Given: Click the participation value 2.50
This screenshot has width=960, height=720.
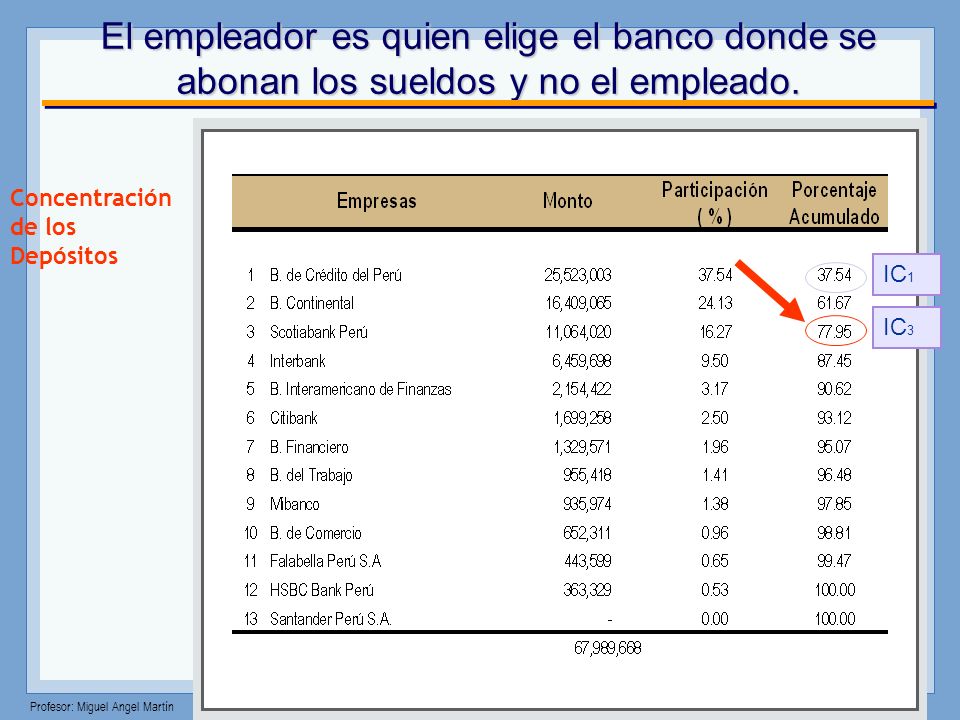Looking at the screenshot, I should pos(714,418).
